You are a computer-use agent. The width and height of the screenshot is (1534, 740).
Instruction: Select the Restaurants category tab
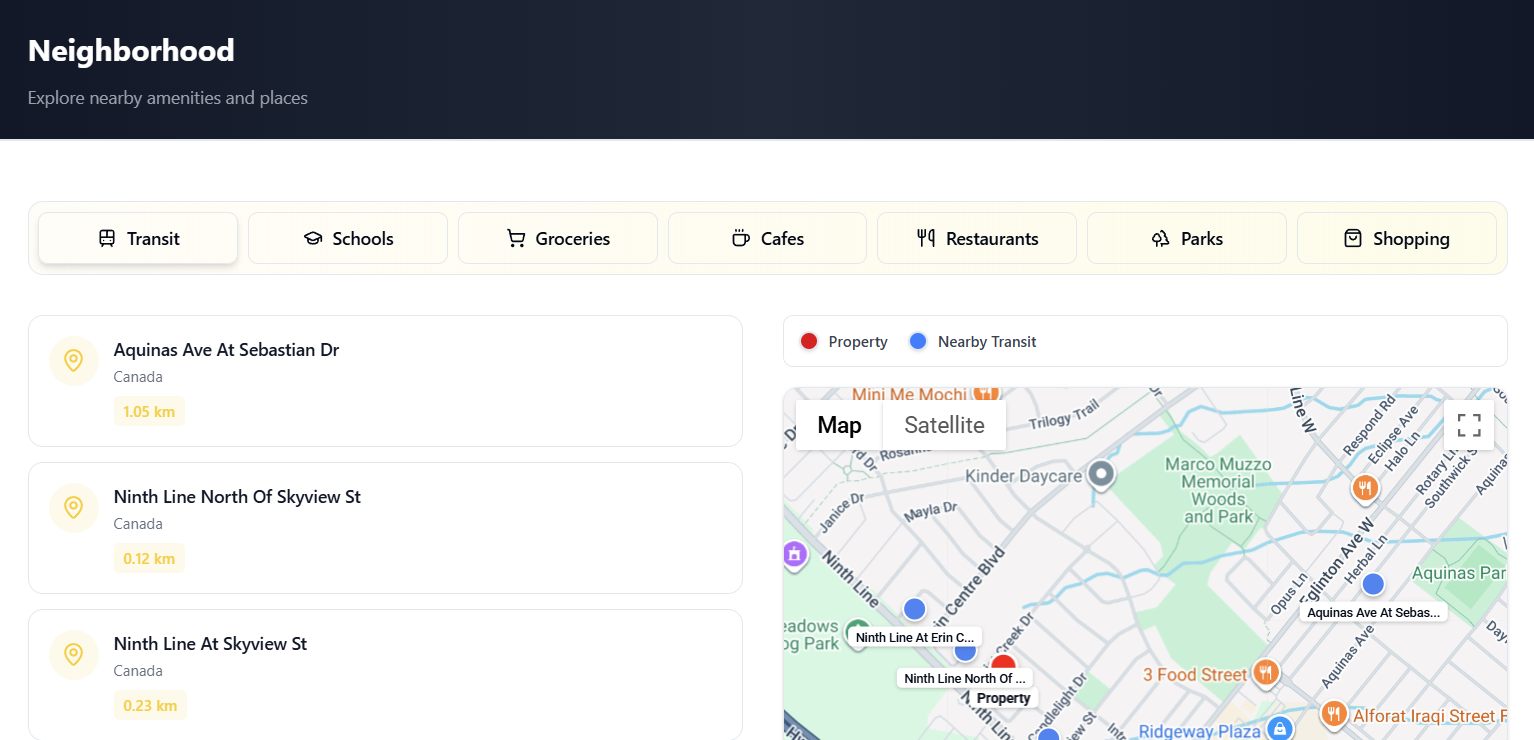point(977,238)
